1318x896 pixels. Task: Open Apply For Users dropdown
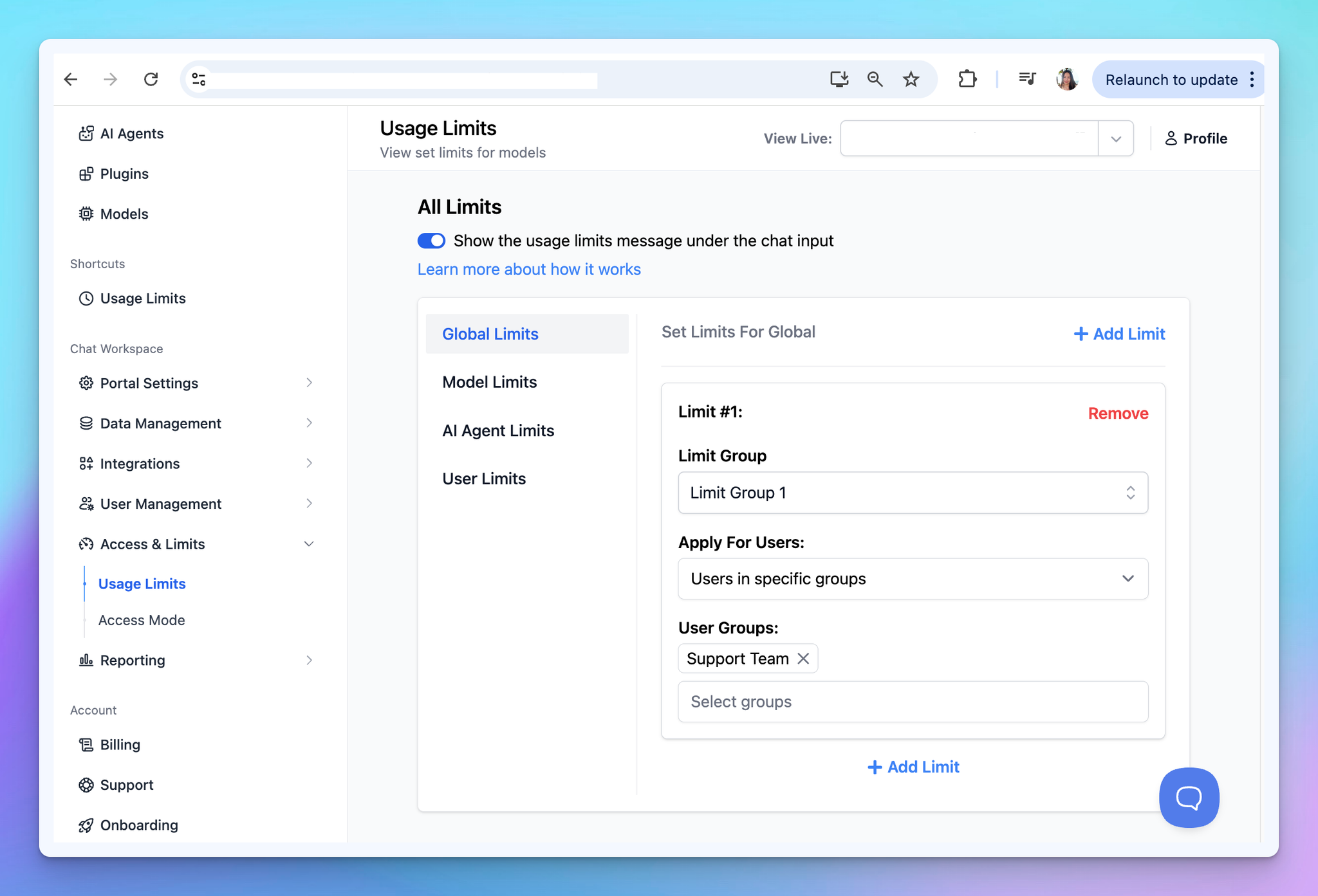912,578
